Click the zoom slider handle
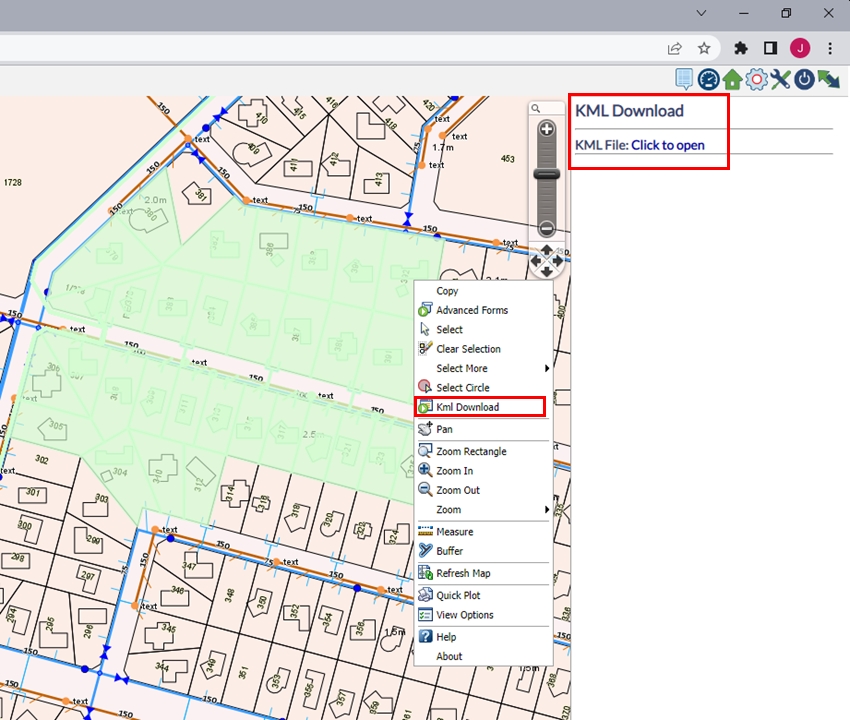This screenshot has width=850, height=720. [546, 174]
